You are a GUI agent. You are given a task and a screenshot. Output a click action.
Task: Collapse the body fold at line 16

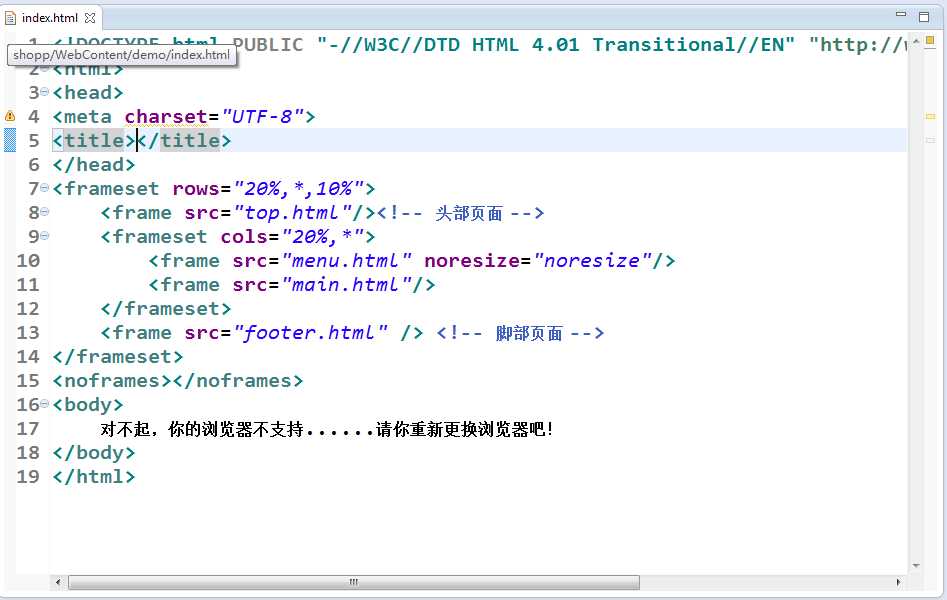[44, 404]
